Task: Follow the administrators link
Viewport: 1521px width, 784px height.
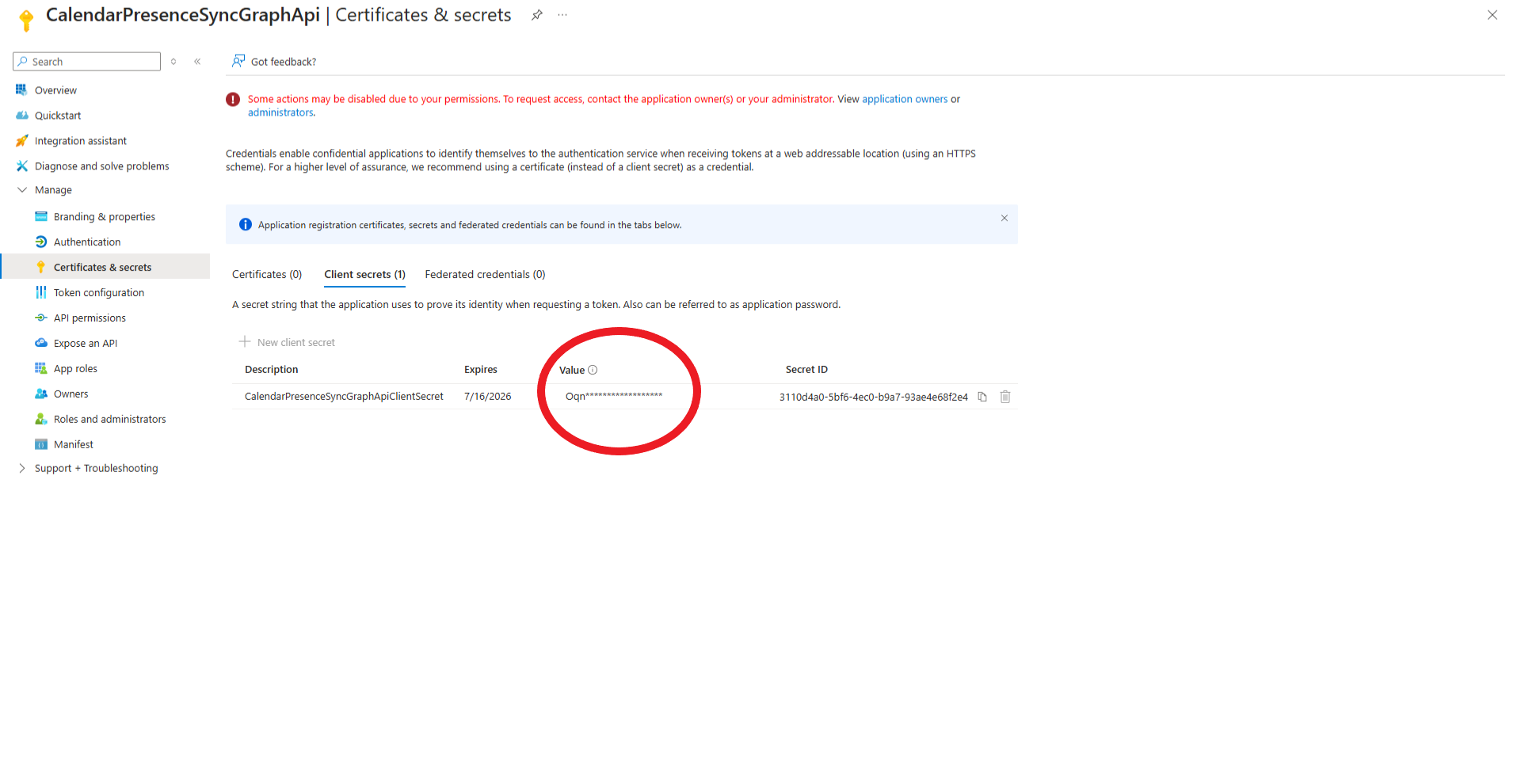Action: [280, 112]
